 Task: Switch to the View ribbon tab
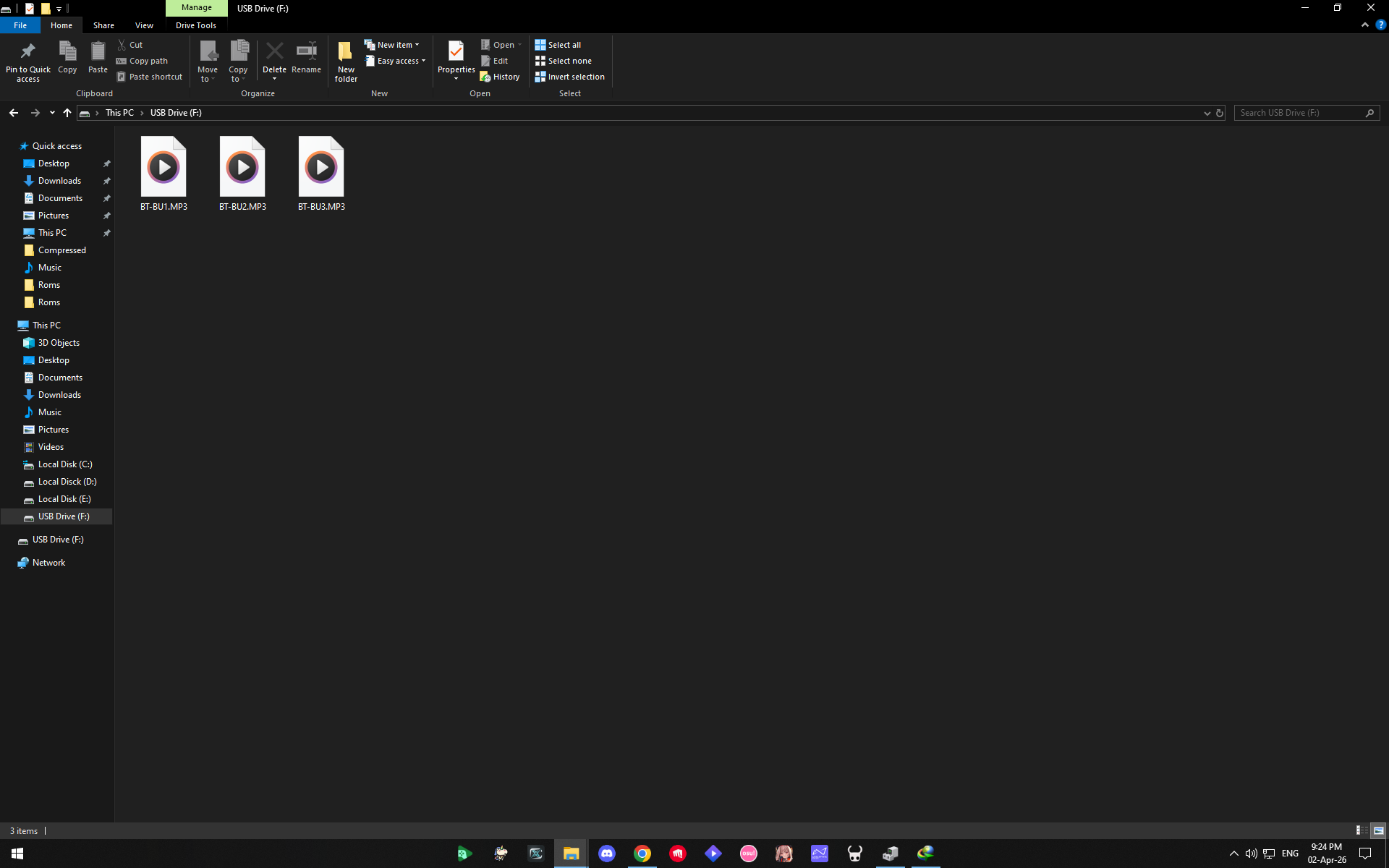pyautogui.click(x=144, y=25)
